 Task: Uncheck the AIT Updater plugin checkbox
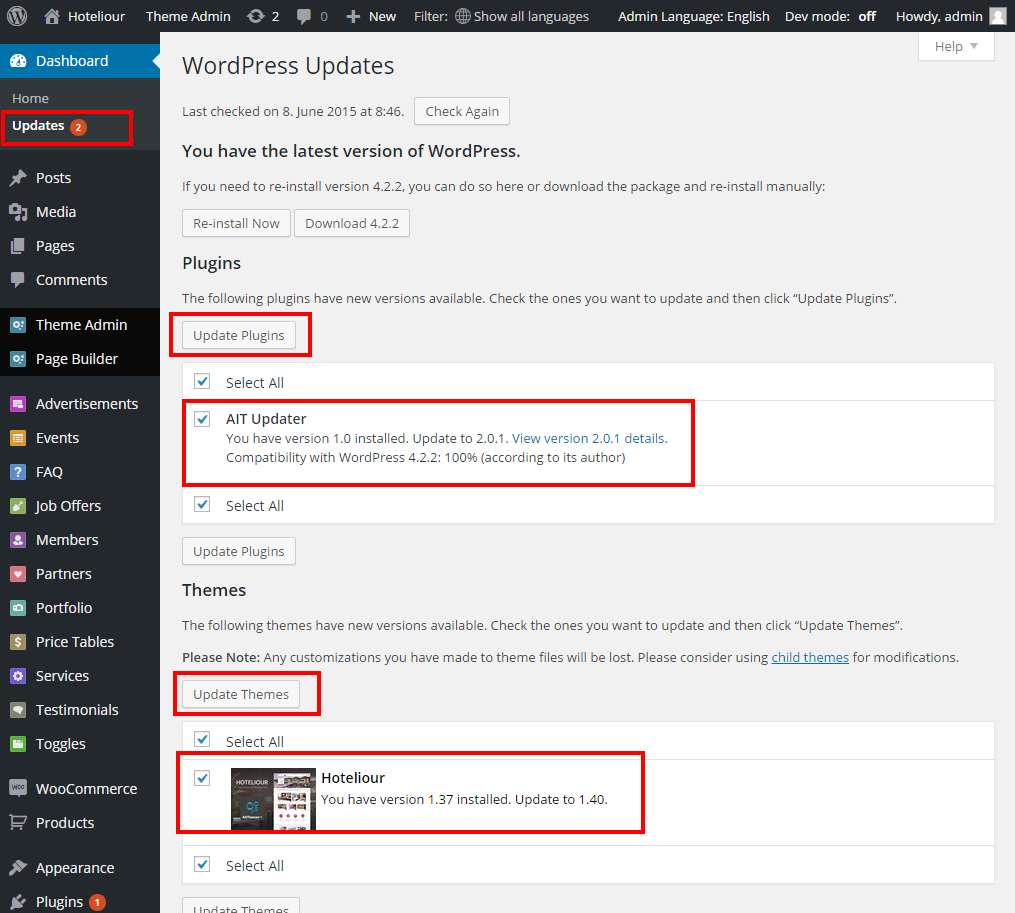[x=203, y=419]
